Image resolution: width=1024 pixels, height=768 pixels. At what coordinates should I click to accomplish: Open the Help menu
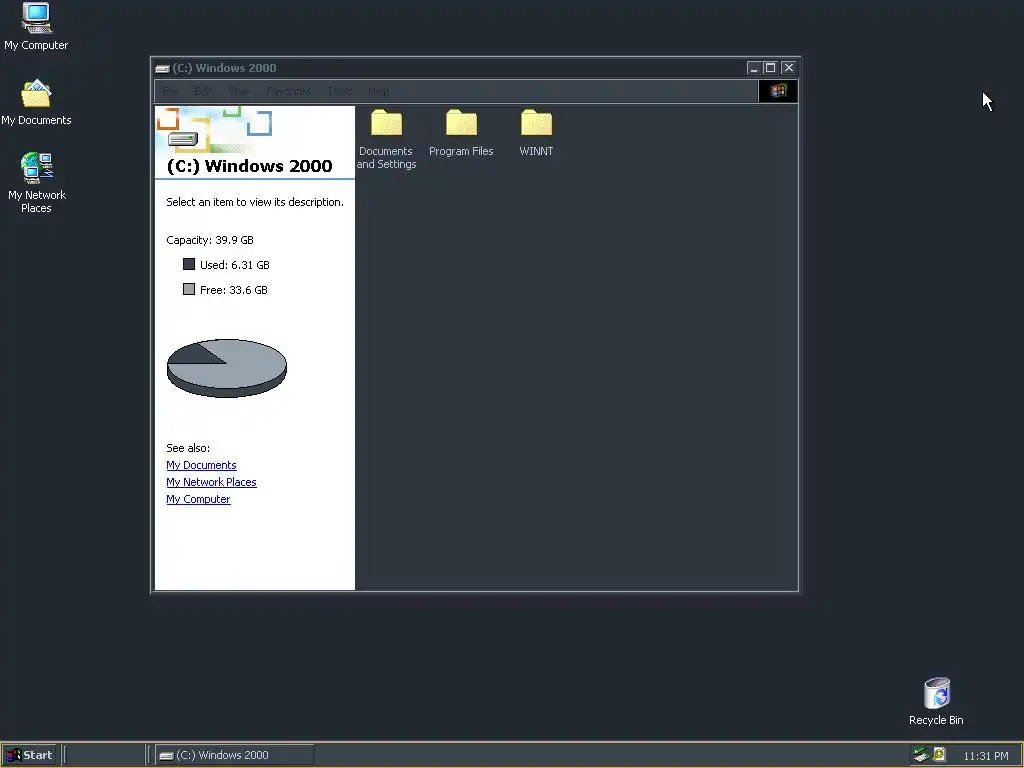pyautogui.click(x=379, y=91)
